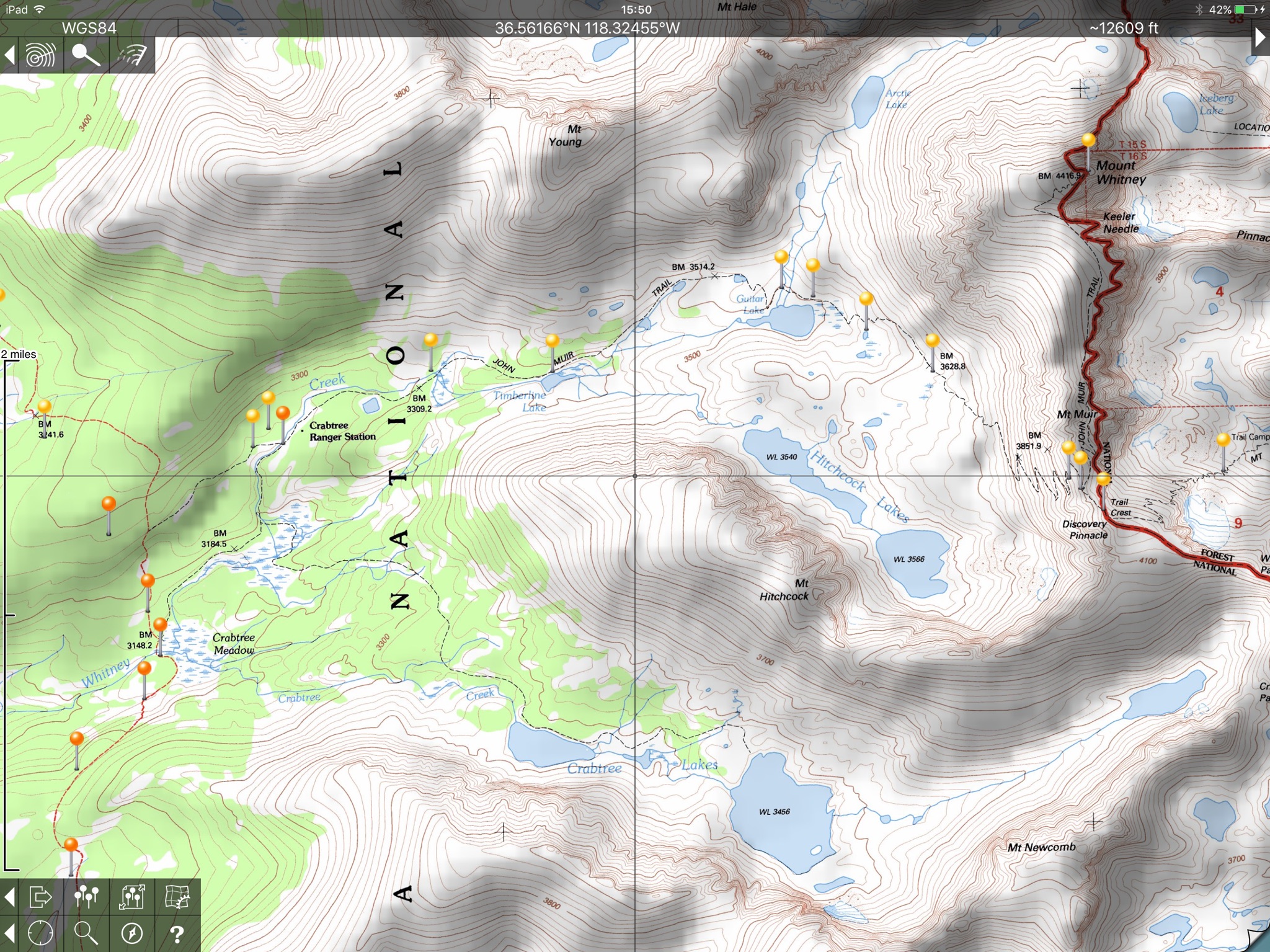Viewport: 1270px width, 952px height.
Task: Open the export arrow icon
Action: 41,897
